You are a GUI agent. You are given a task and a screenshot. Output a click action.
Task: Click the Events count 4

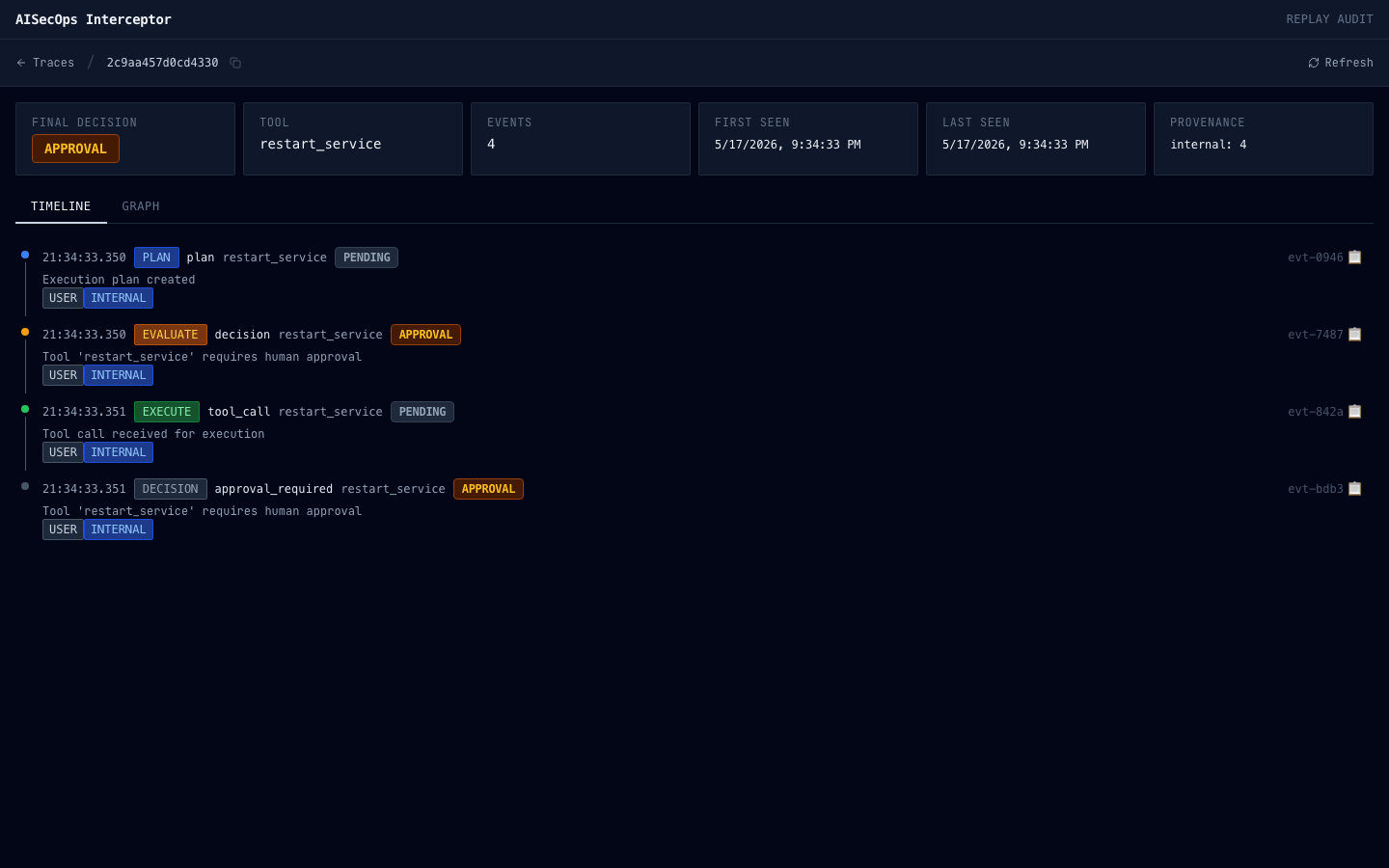(x=491, y=144)
